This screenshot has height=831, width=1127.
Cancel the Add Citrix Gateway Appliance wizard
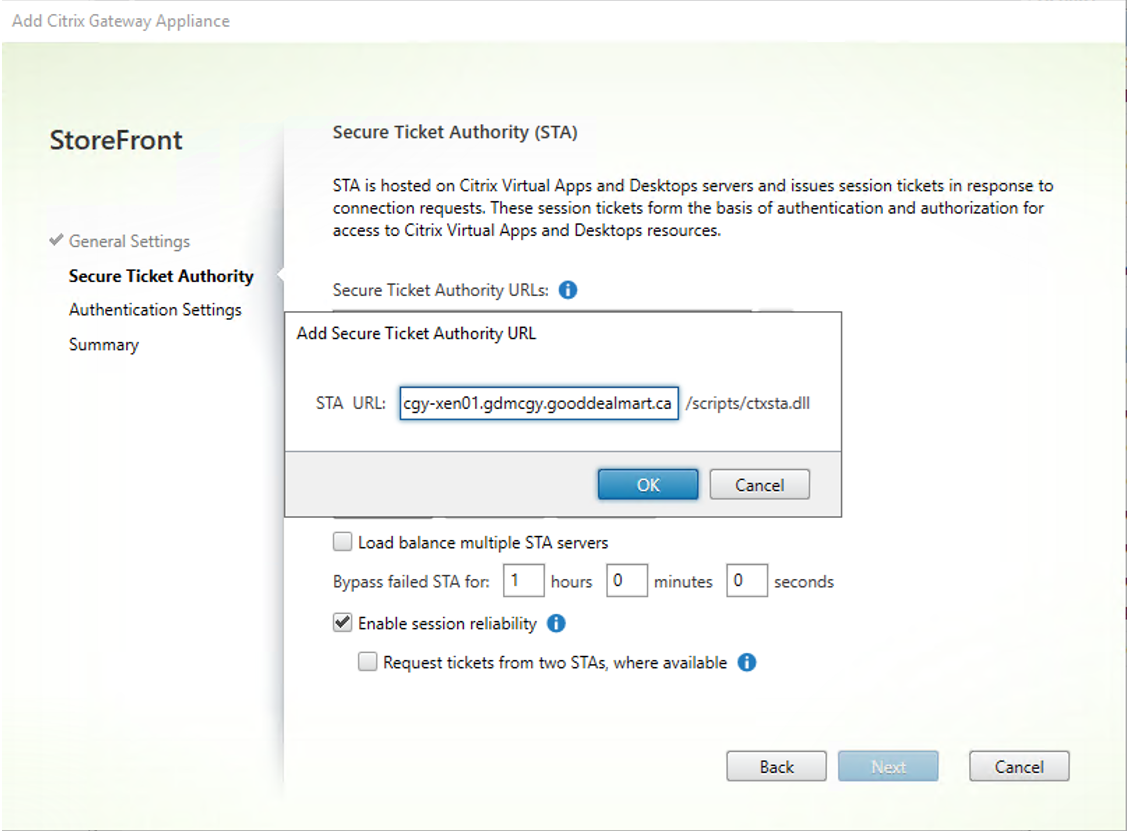(1019, 766)
